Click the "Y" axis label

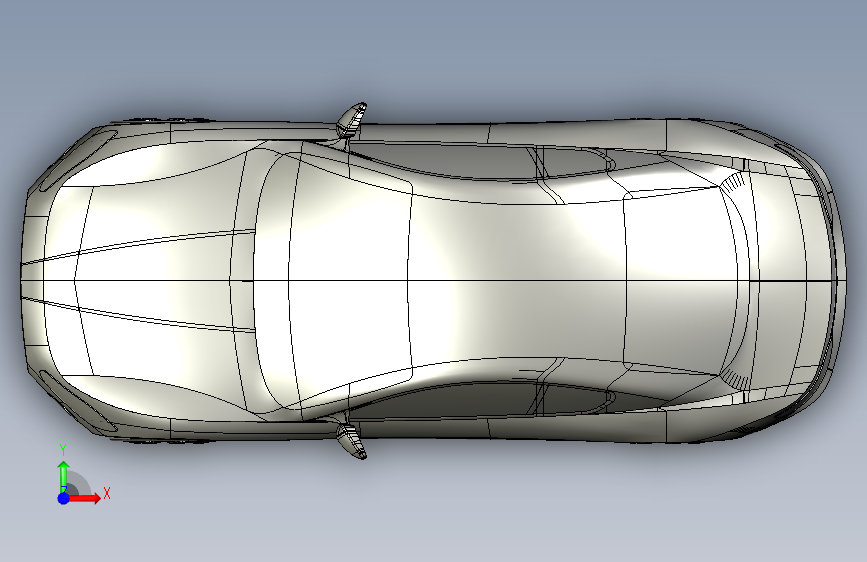[63, 450]
